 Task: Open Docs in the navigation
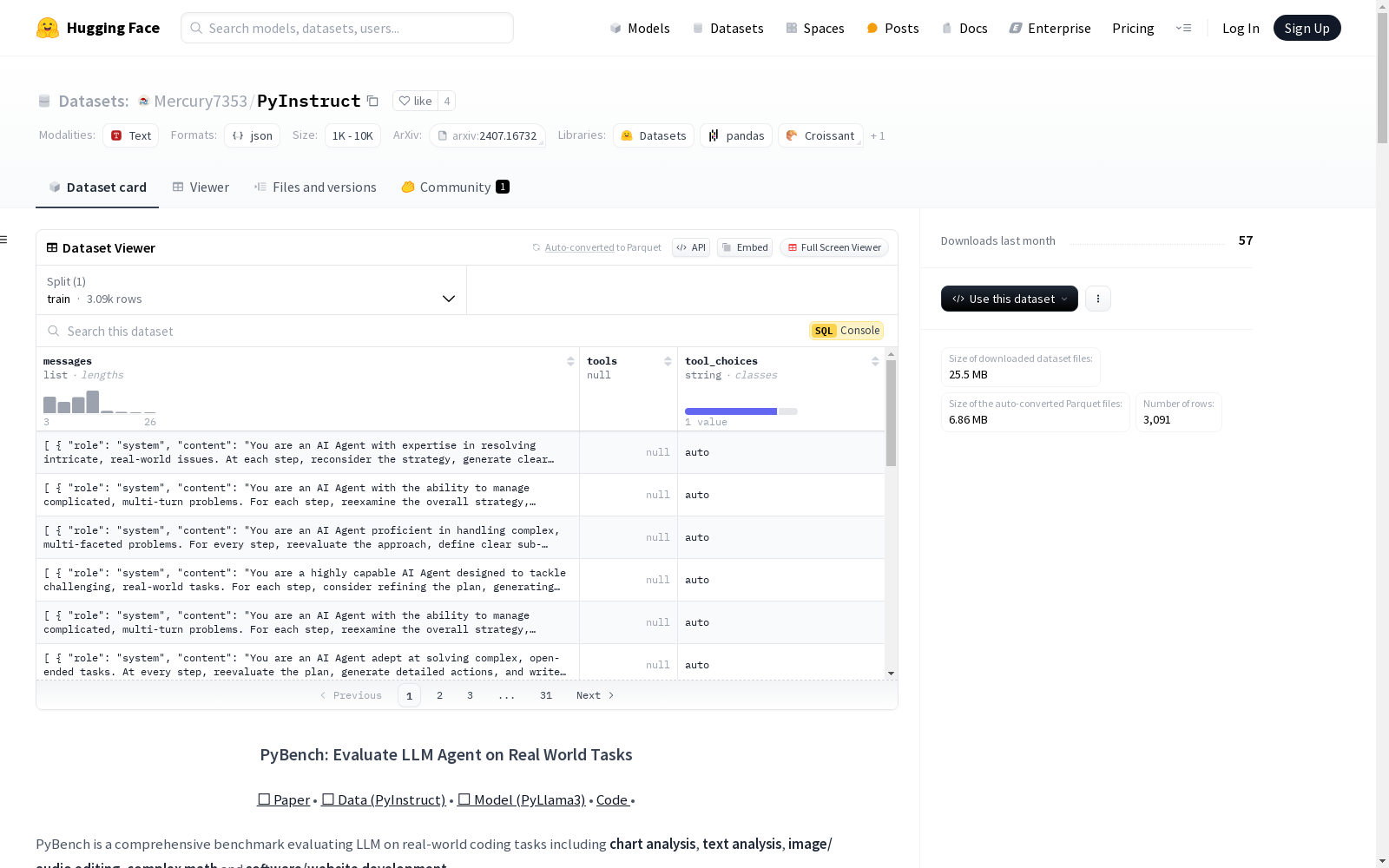click(964, 28)
